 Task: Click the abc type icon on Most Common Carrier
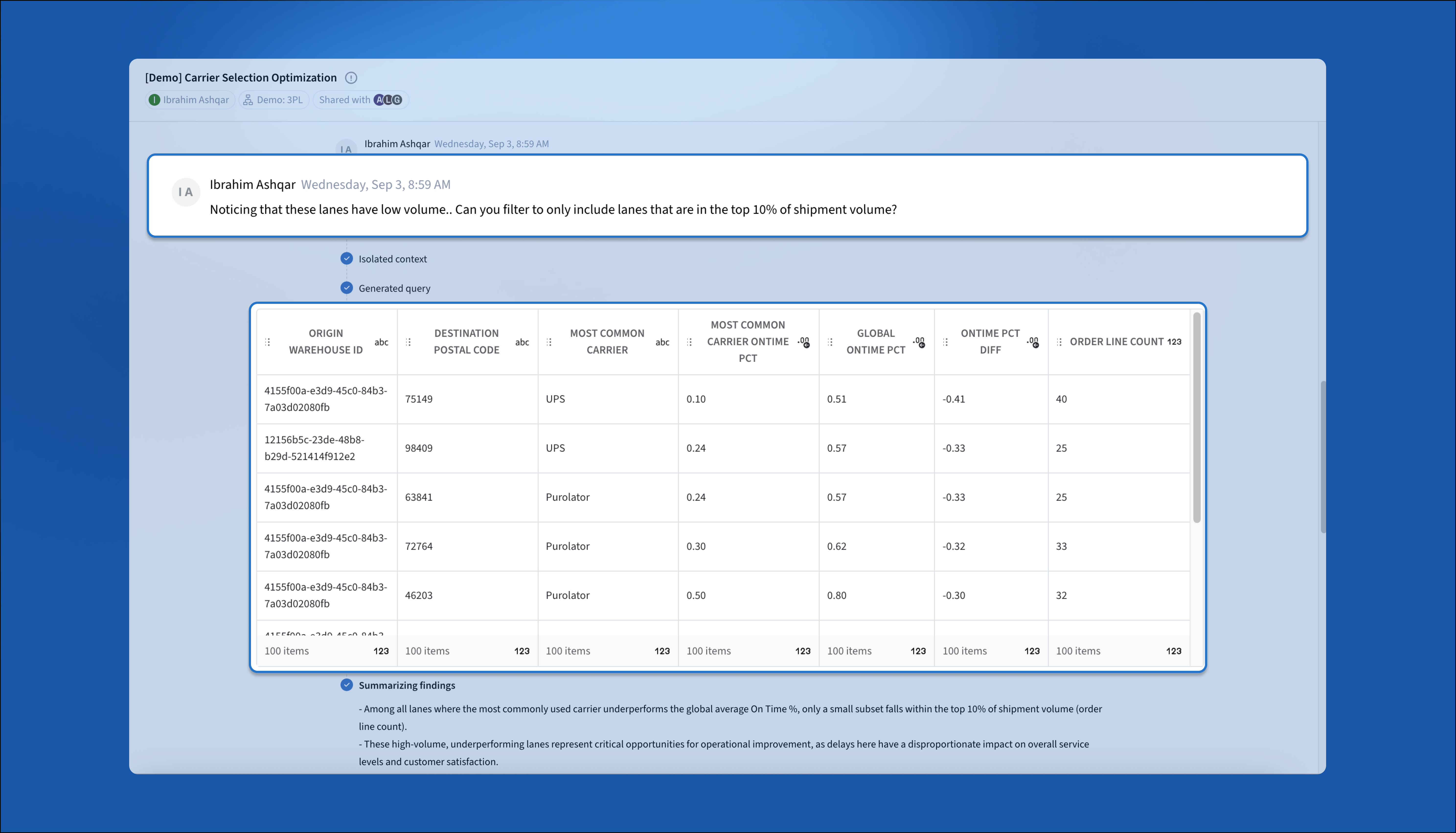pos(662,342)
